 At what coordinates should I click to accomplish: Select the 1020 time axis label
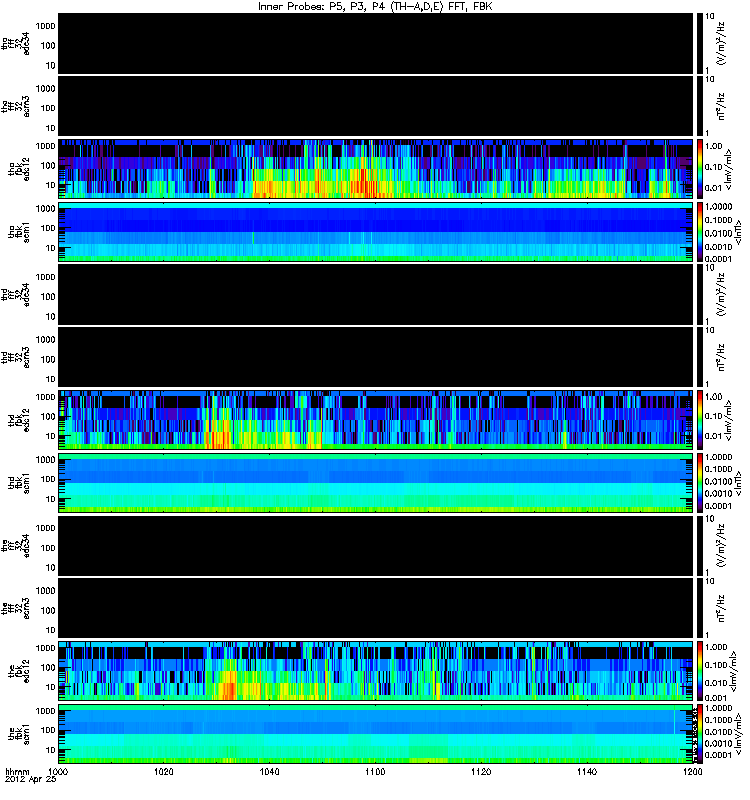163,771
